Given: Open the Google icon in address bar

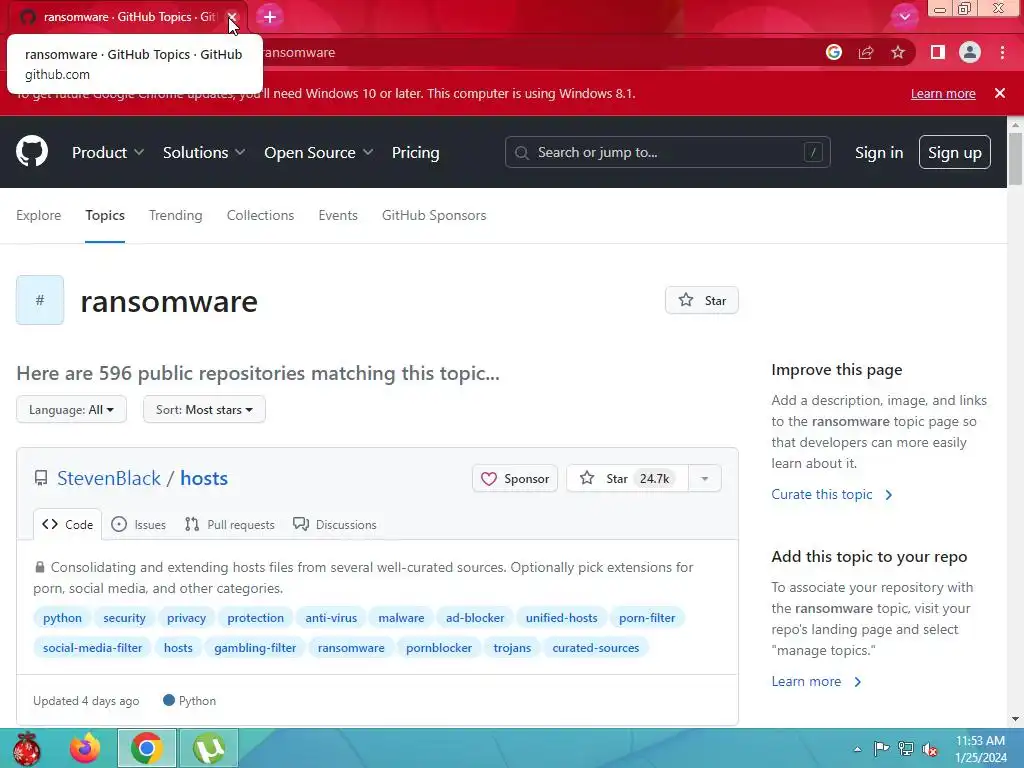Looking at the screenshot, I should [833, 52].
